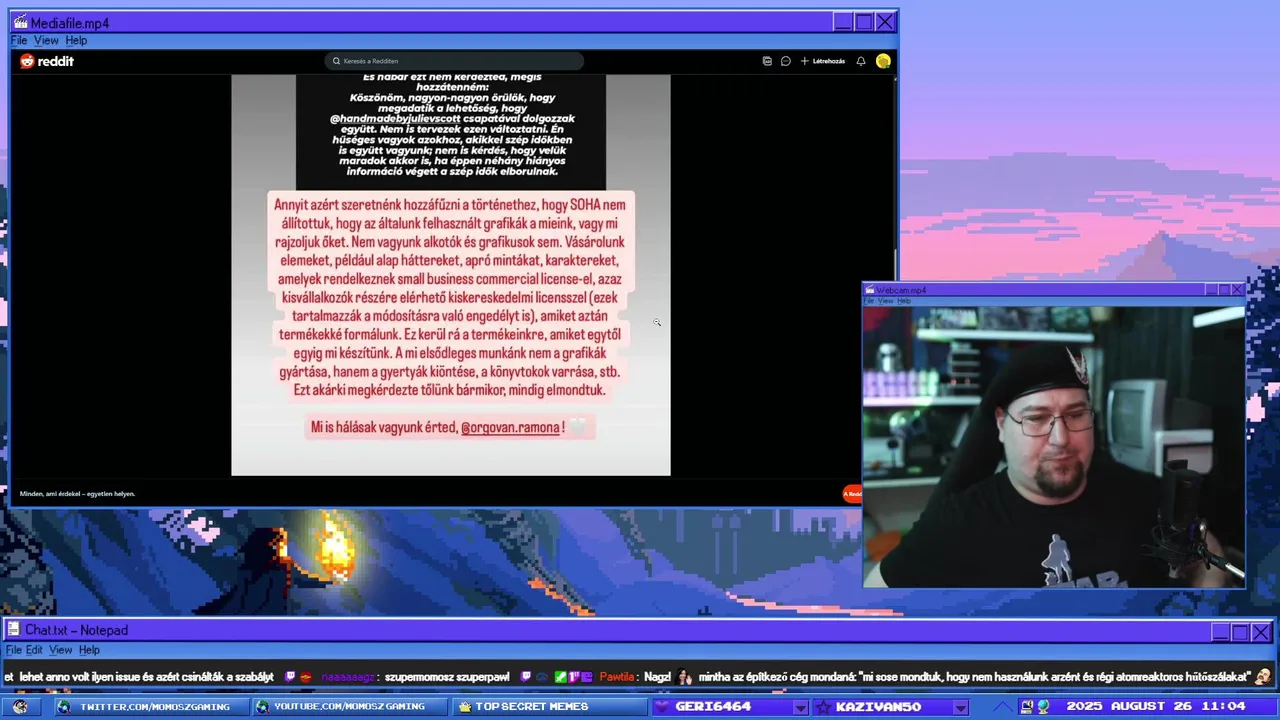Click the Chat.txt Notepad title icon
This screenshot has width=1280, height=720.
[x=14, y=630]
